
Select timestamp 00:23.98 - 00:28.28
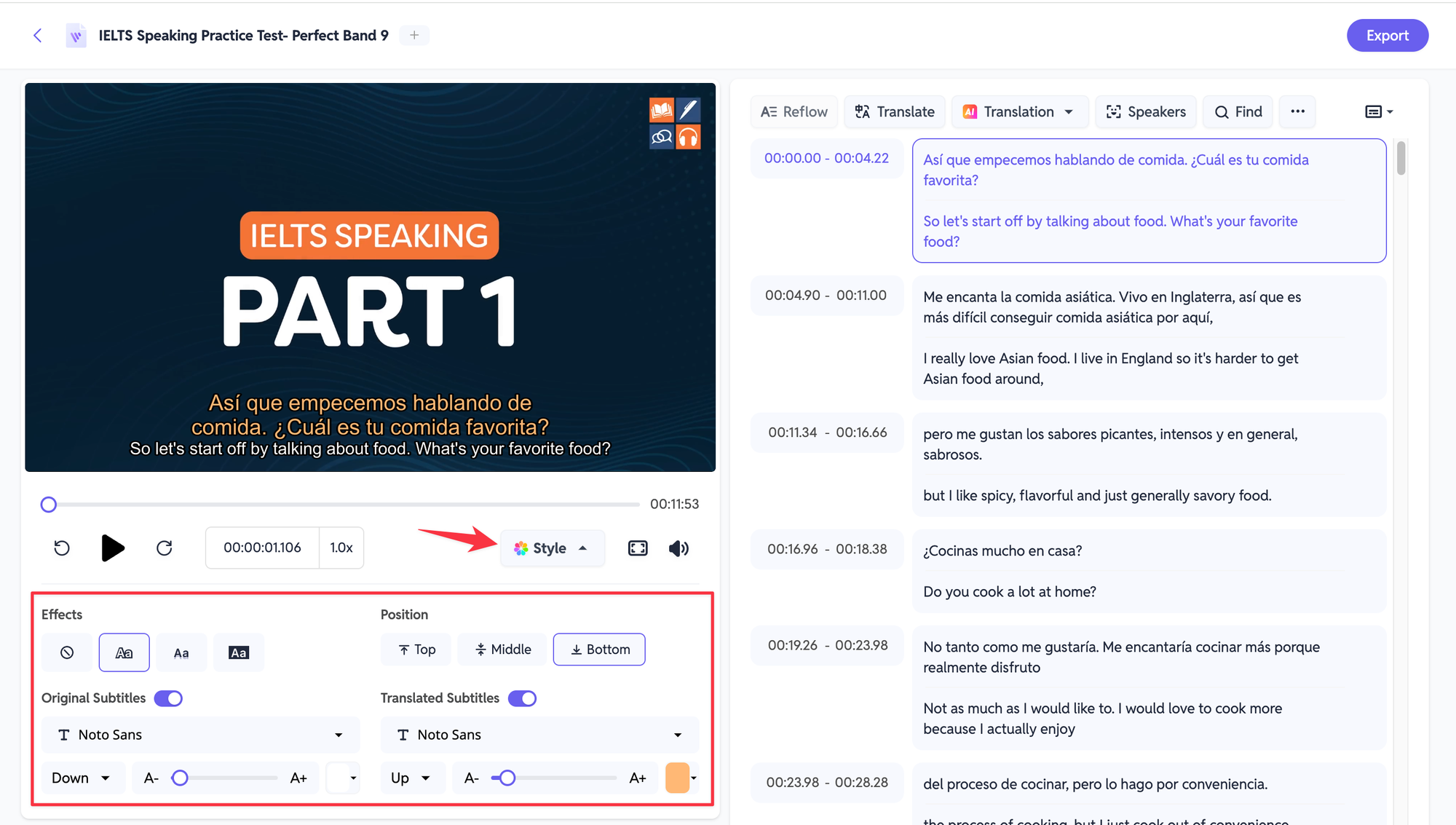(827, 782)
